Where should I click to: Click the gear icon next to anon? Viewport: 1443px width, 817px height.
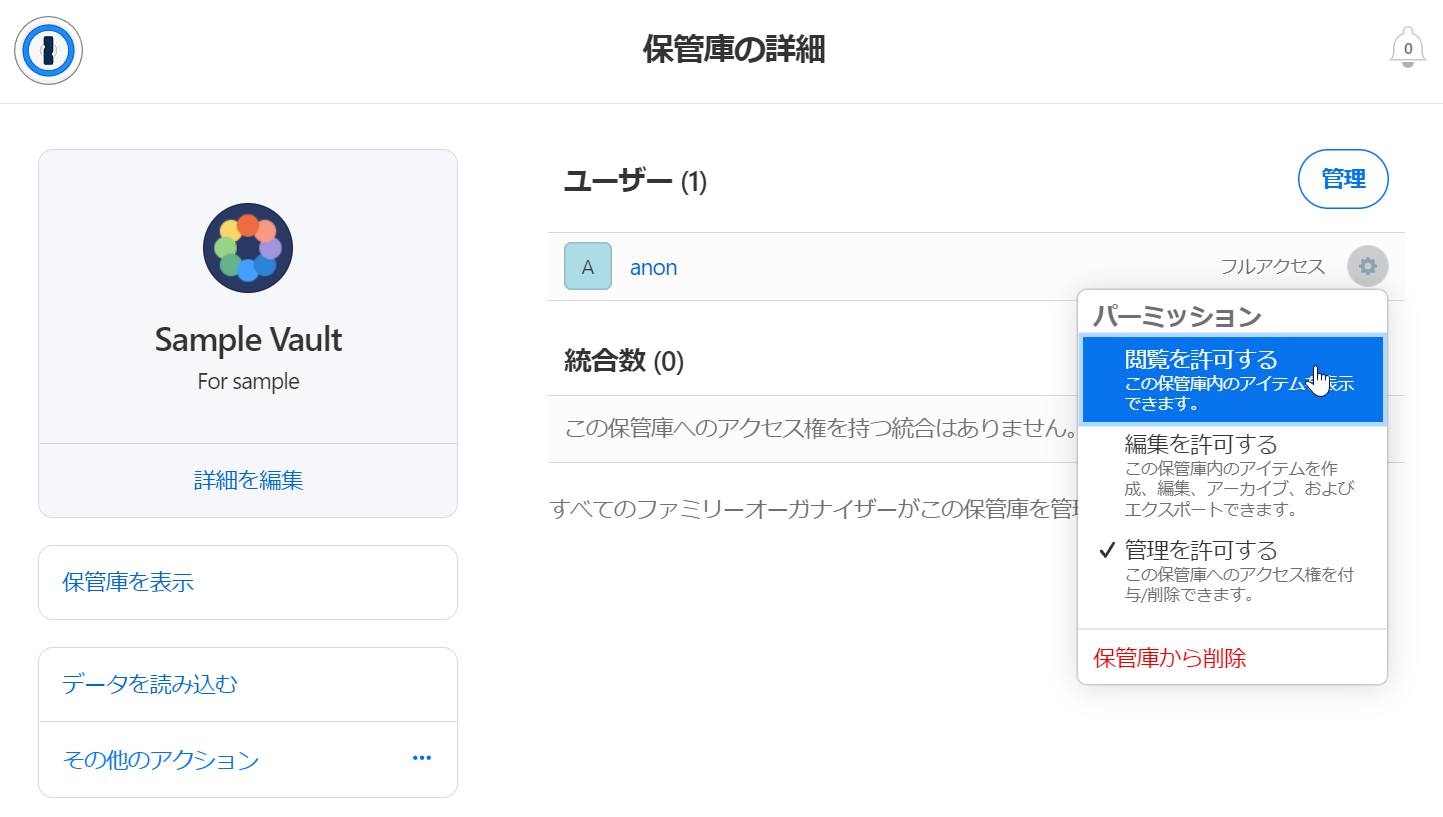[x=1368, y=266]
